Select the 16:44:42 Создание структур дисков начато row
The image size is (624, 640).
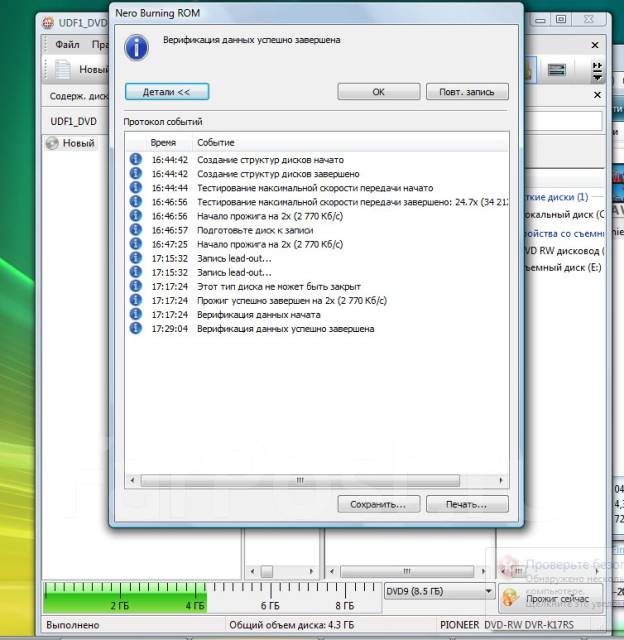[x=317, y=160]
